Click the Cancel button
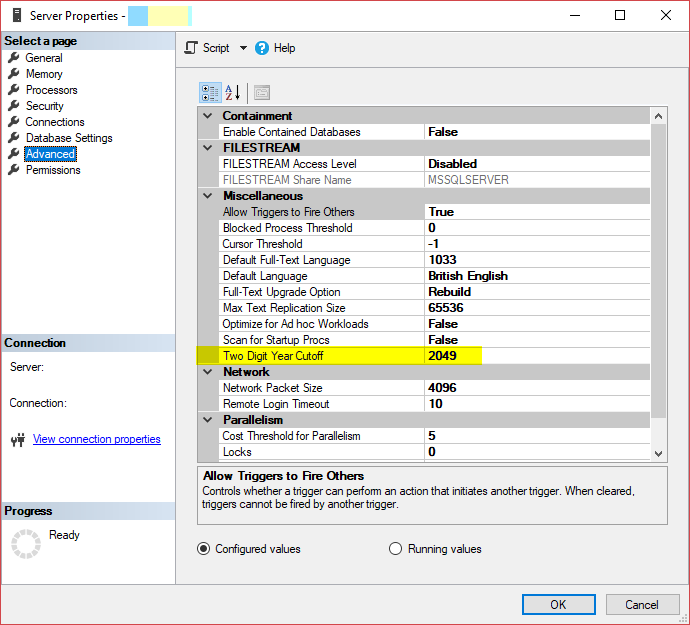 642,604
